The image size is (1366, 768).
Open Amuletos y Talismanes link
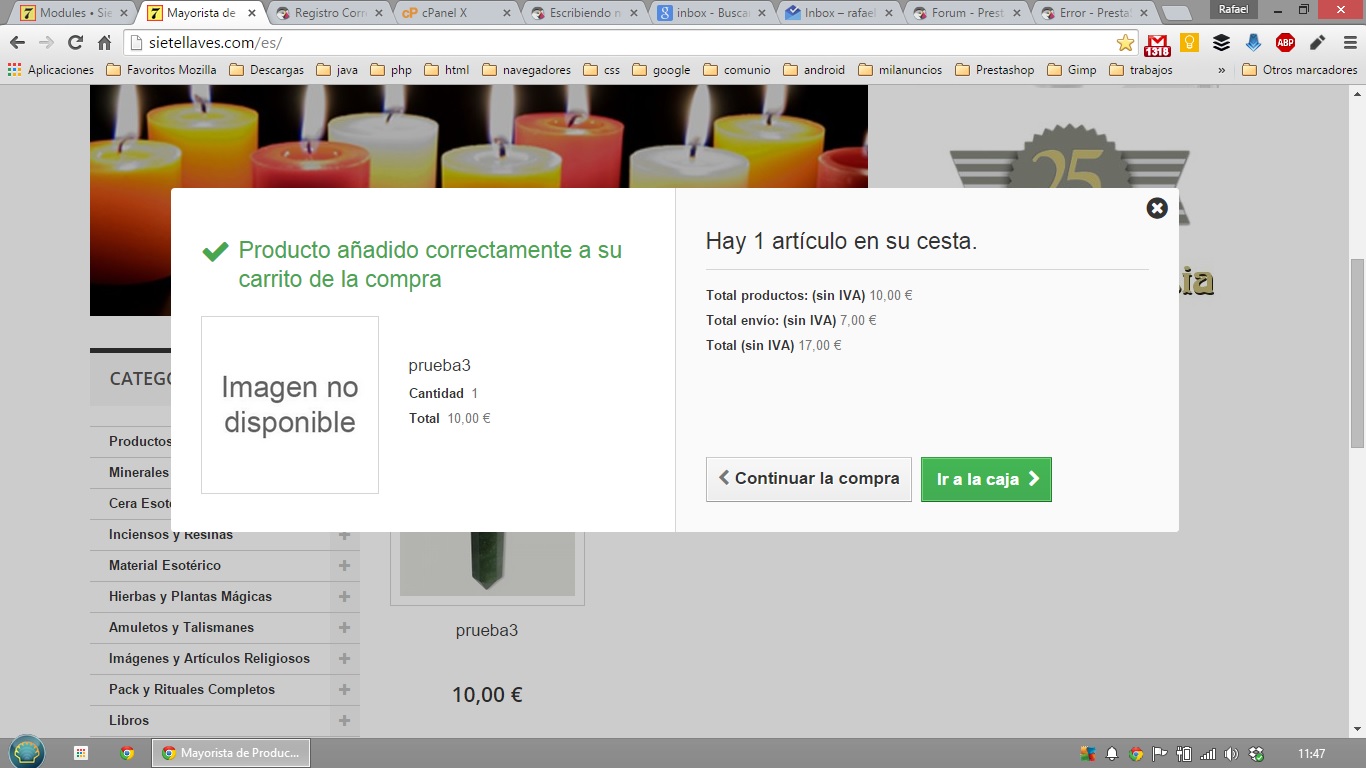point(181,627)
